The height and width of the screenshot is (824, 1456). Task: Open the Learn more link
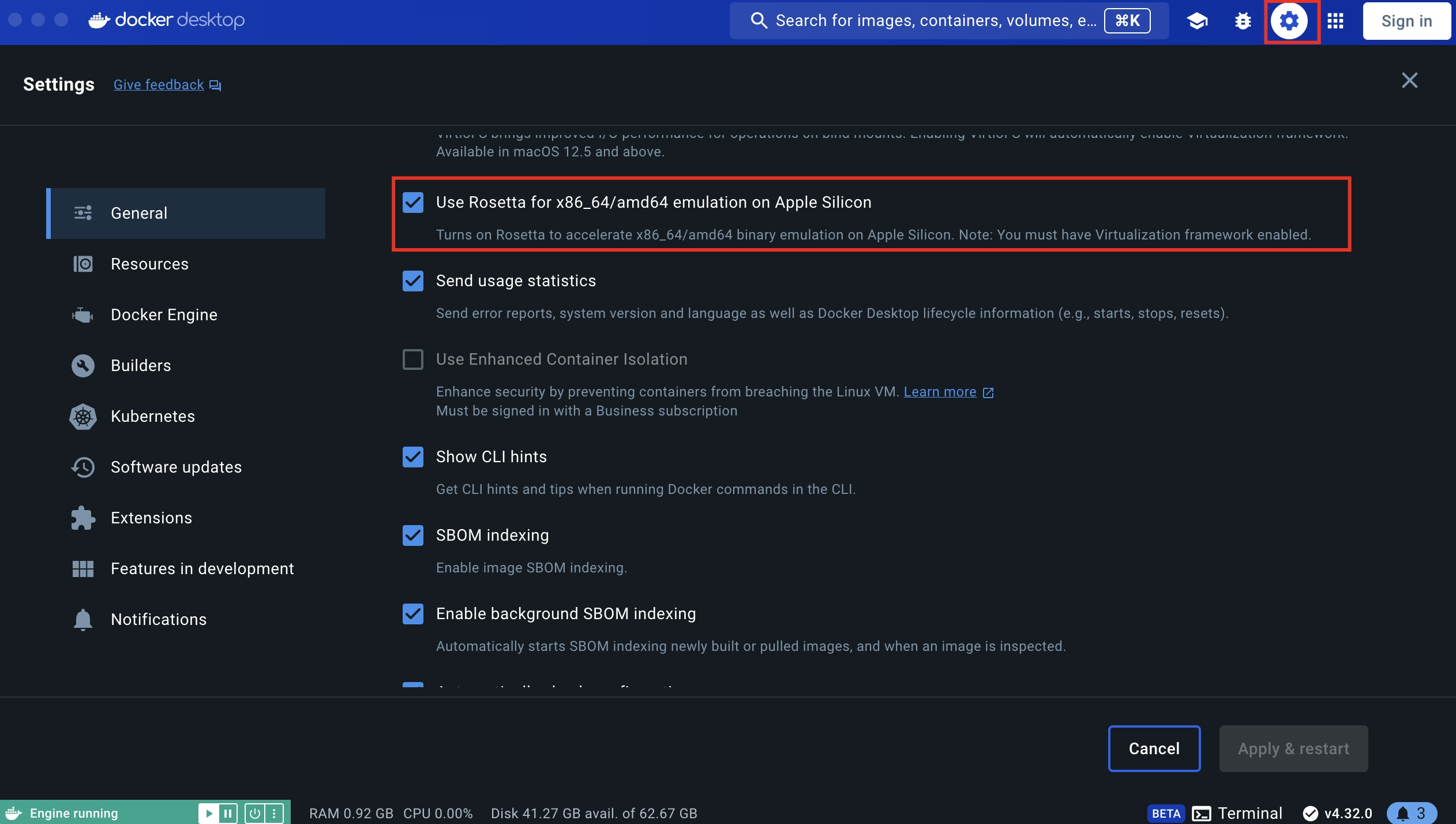tap(941, 392)
